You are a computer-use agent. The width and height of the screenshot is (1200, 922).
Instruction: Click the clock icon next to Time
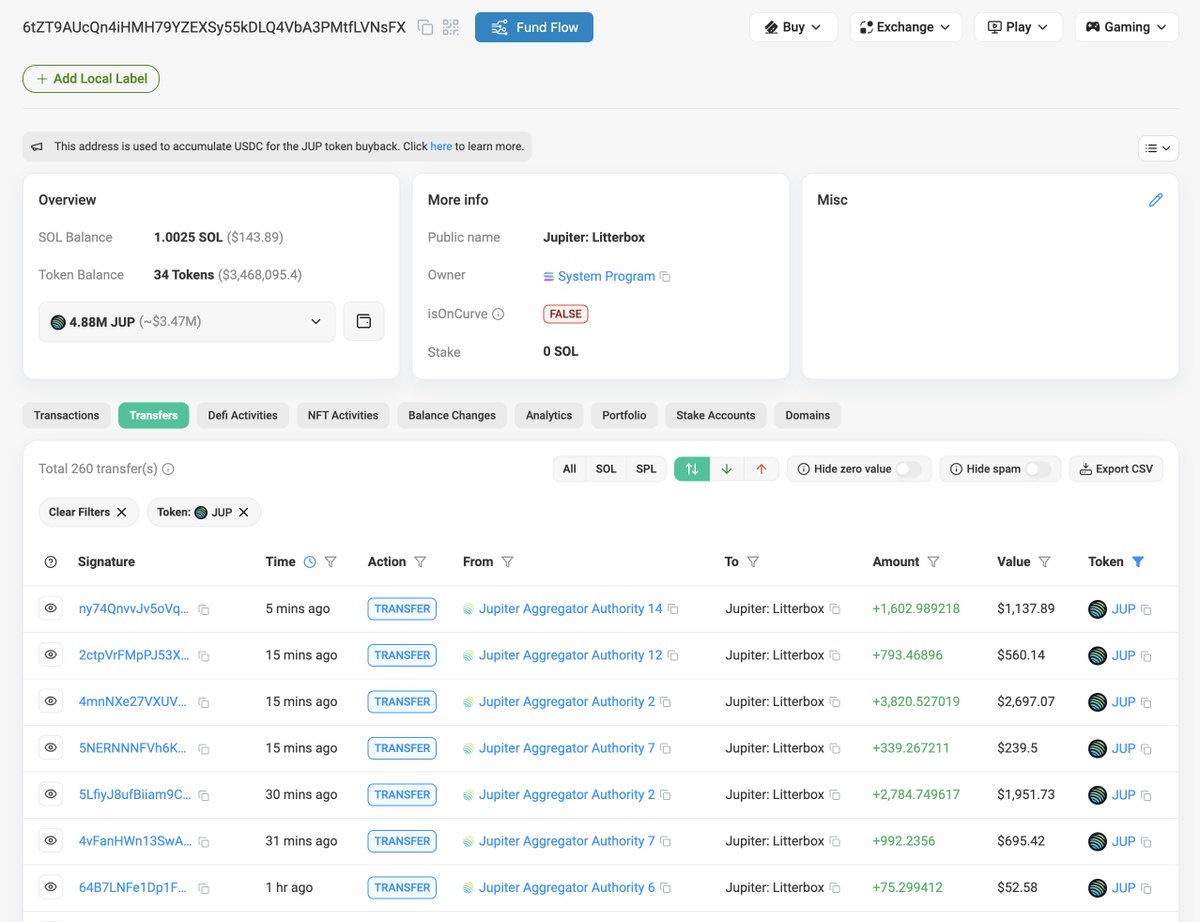[310, 562]
